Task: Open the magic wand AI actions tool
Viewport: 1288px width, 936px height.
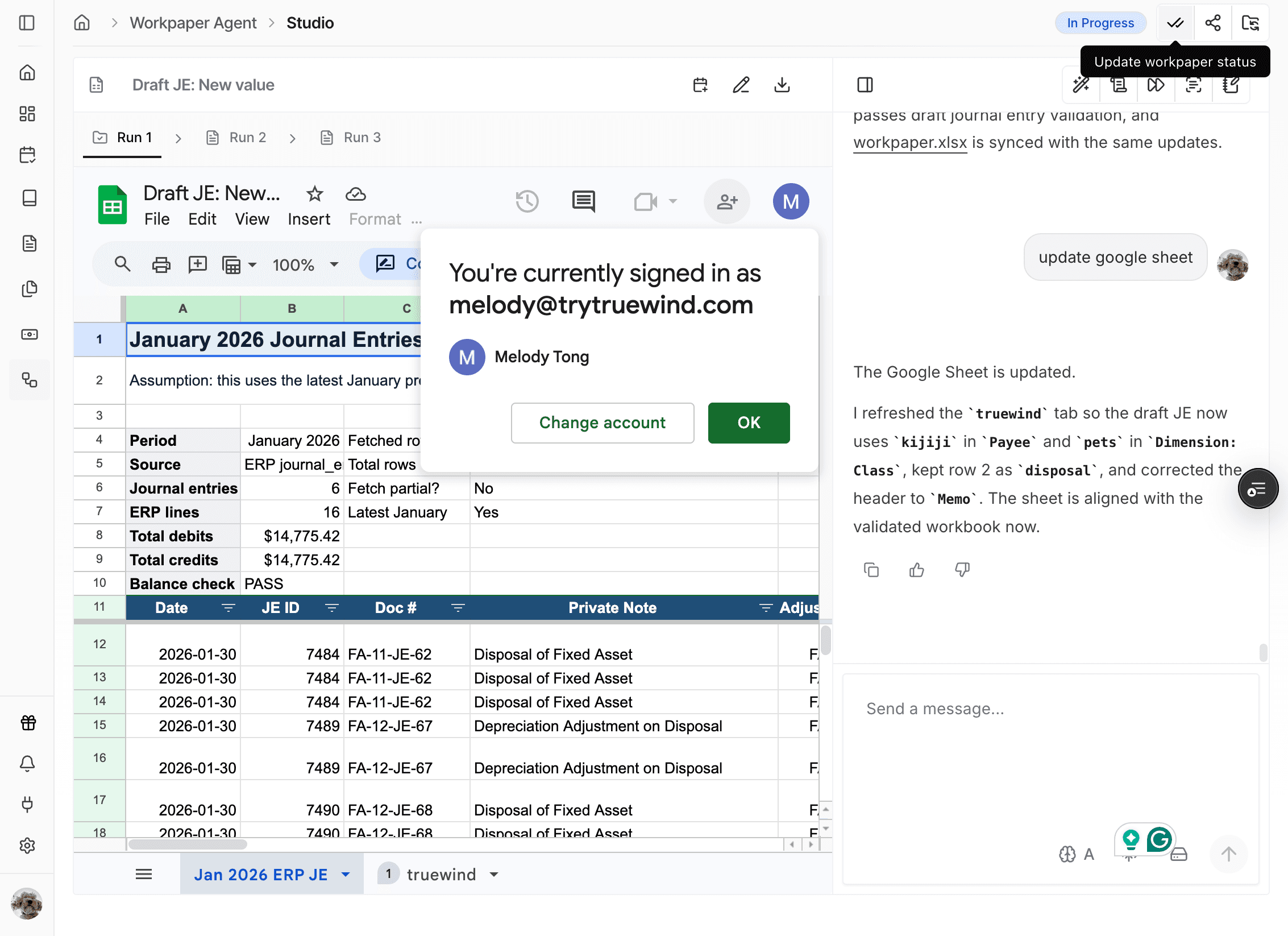Action: click(x=1082, y=85)
